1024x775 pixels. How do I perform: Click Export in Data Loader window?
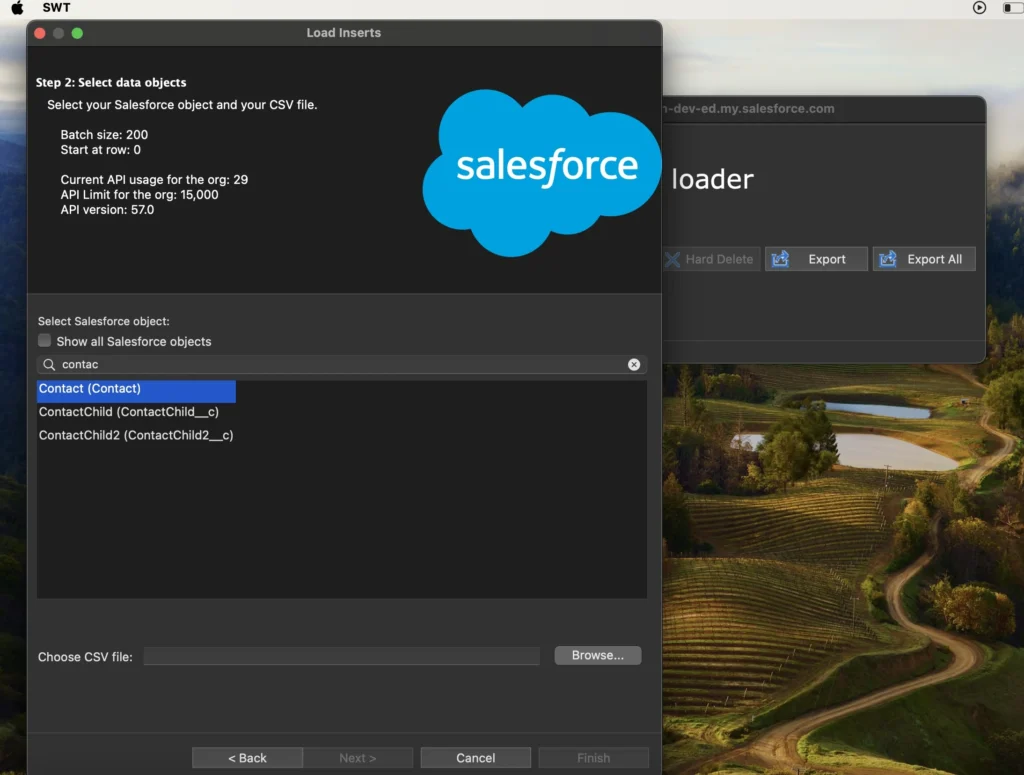coord(816,259)
